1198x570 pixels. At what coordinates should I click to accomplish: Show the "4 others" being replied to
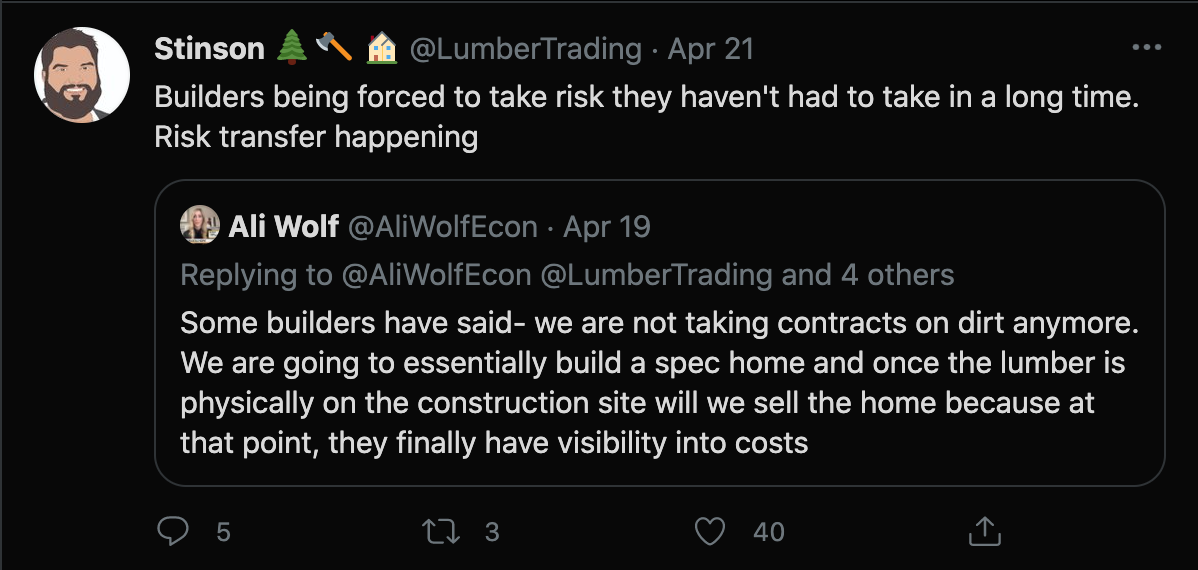point(898,274)
